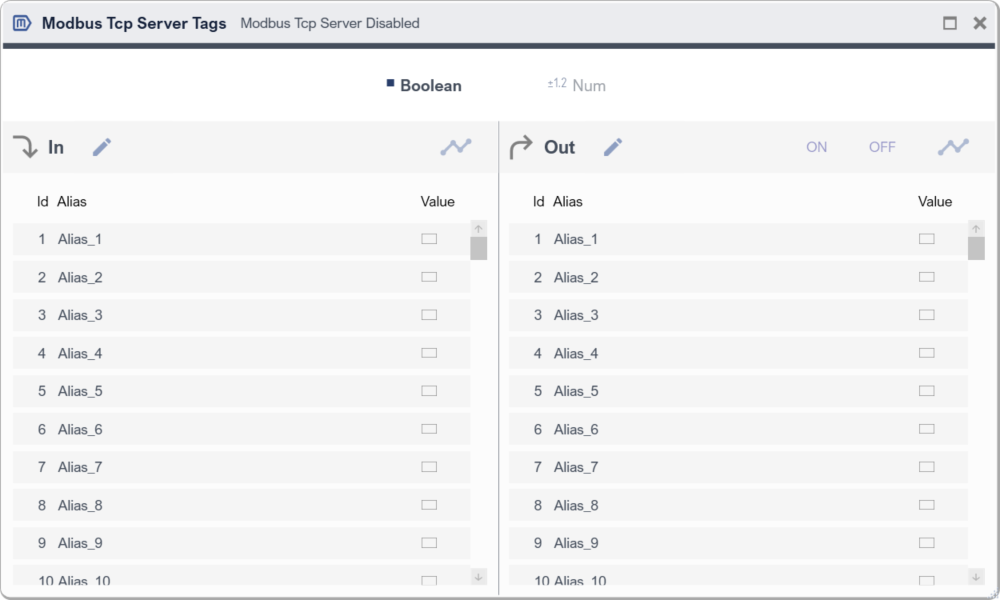Maximize the Modbus Tcp Server Tags window
Viewport: 1000px width, 600px height.
point(950,23)
